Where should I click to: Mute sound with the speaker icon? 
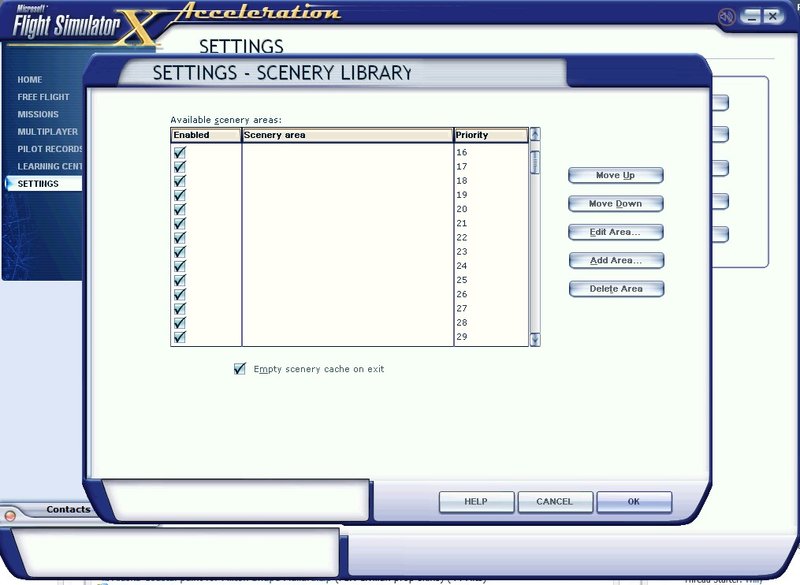point(727,17)
